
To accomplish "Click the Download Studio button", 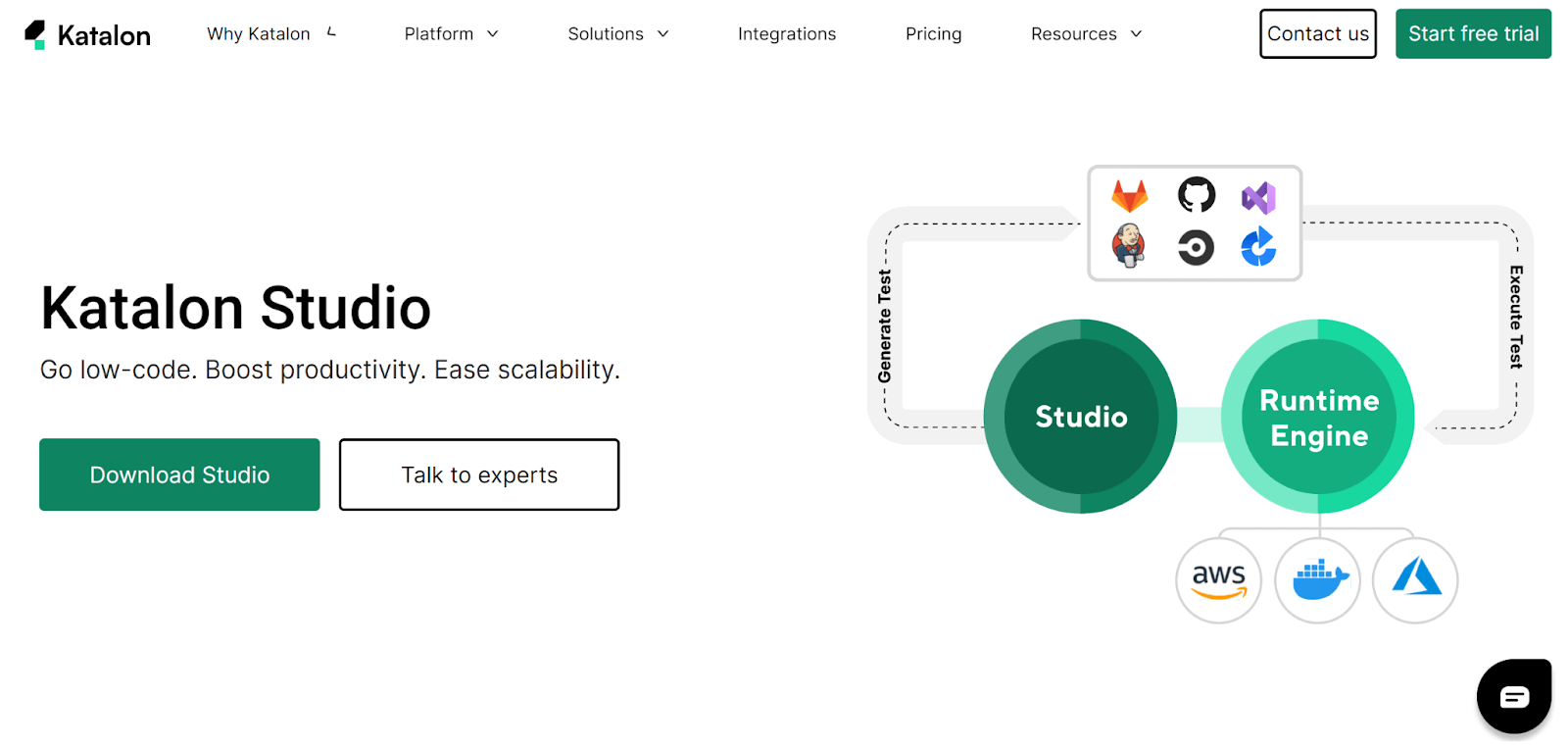I will coord(179,474).
